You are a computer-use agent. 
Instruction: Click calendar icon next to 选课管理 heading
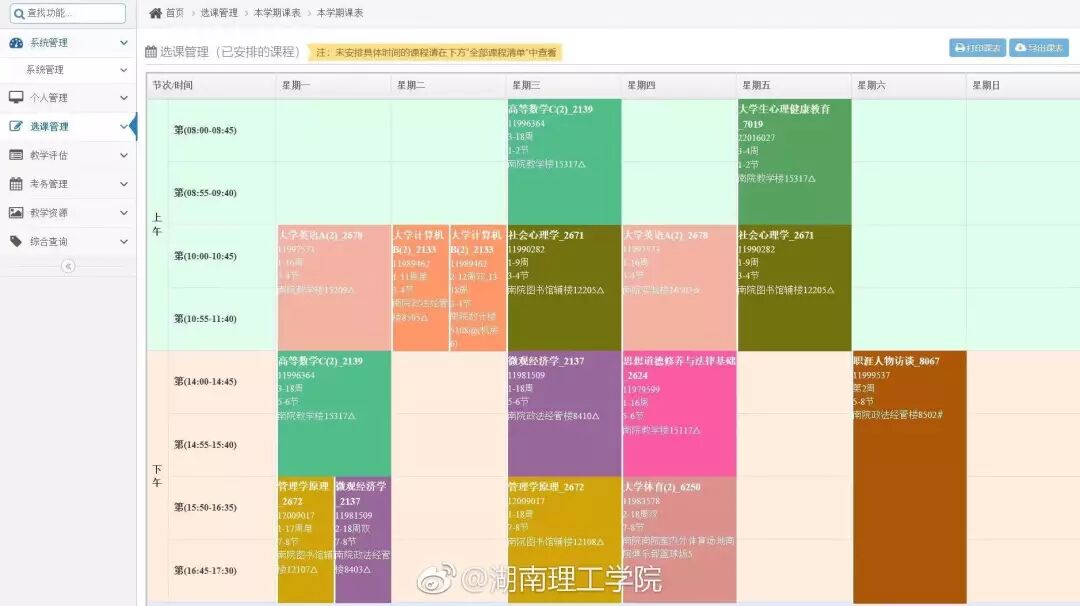click(x=151, y=52)
